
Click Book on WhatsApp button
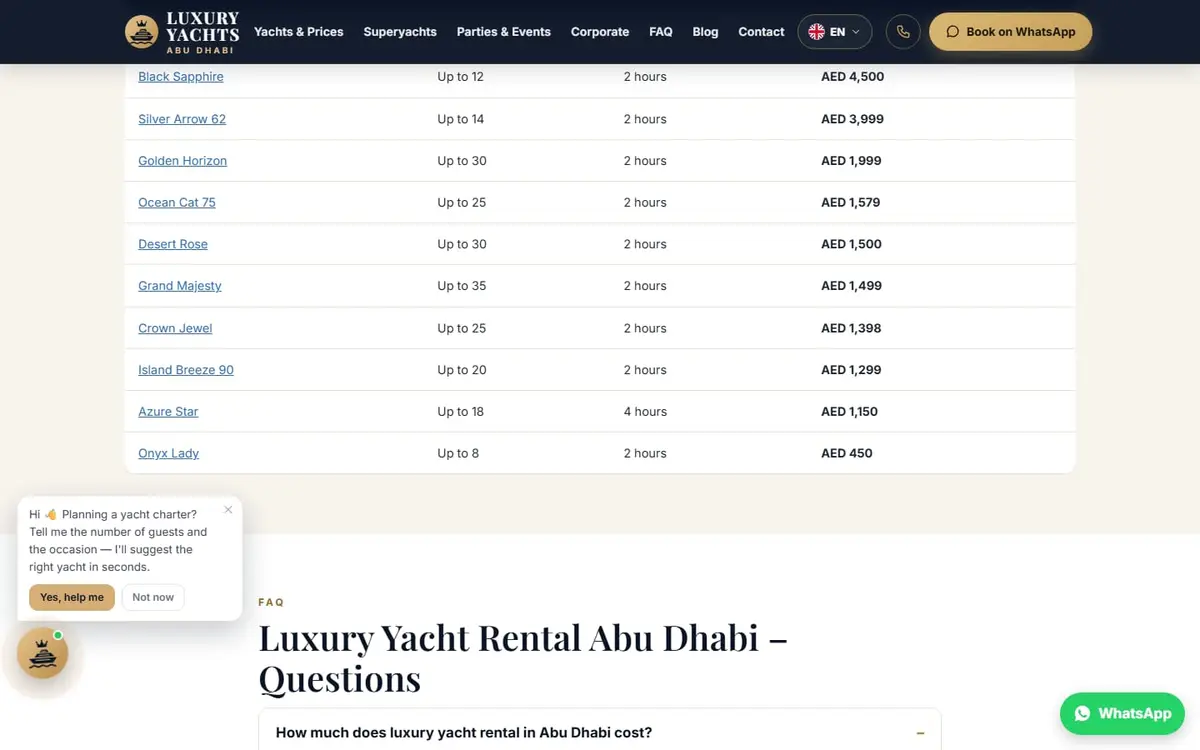[1011, 32]
